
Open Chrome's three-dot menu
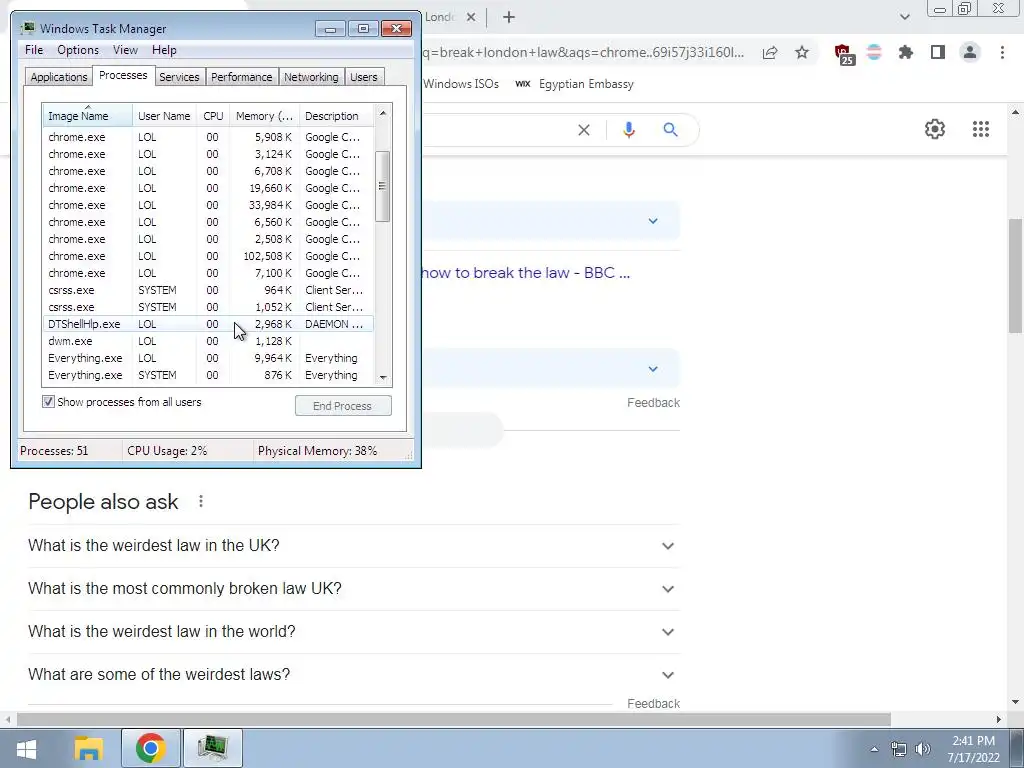(x=1002, y=52)
